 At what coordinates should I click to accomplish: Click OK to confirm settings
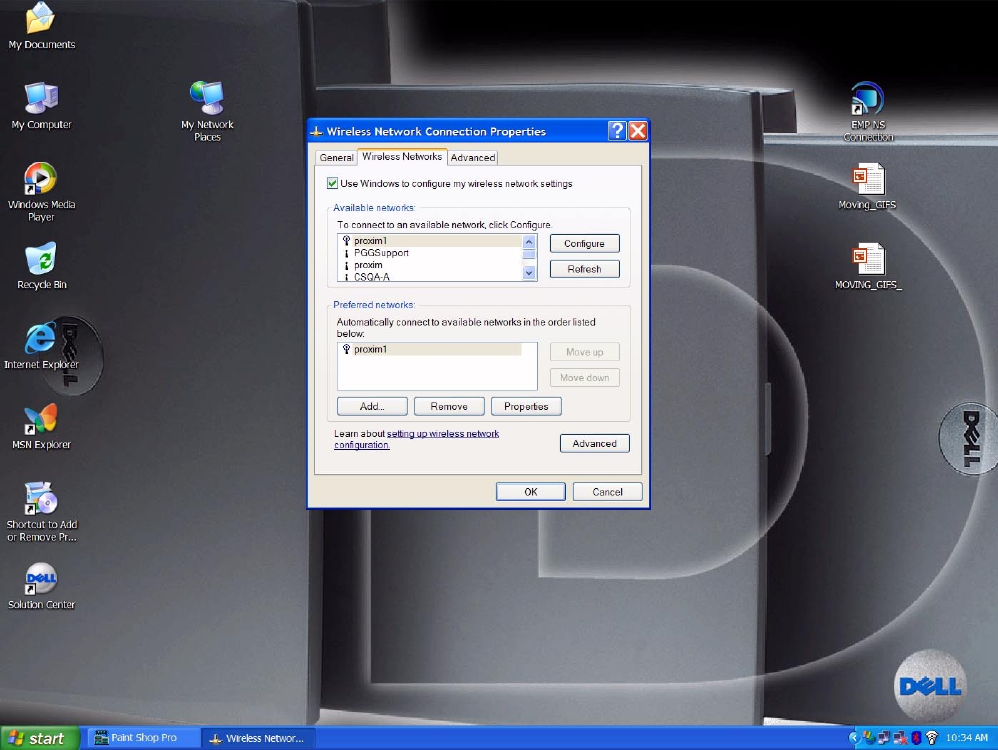(531, 492)
